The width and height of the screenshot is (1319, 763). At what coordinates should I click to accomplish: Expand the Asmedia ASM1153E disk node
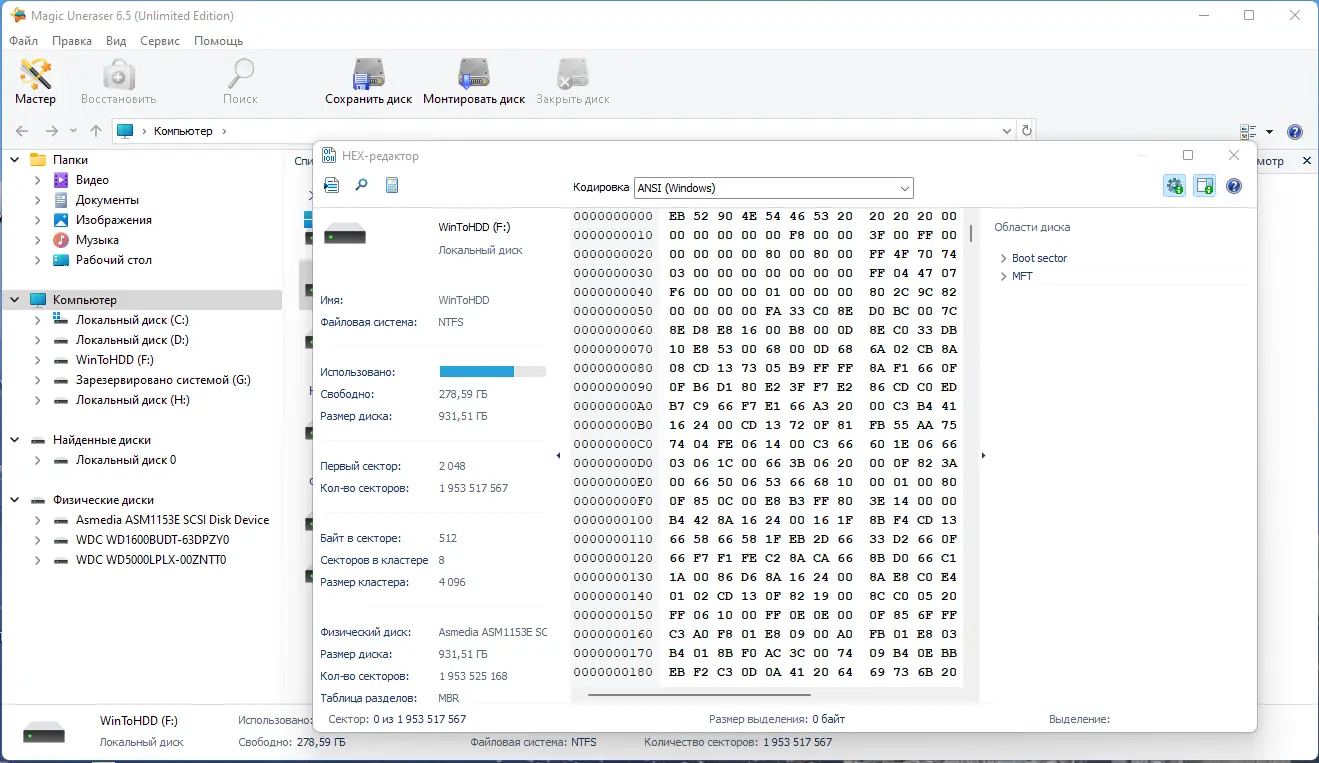tap(38, 520)
